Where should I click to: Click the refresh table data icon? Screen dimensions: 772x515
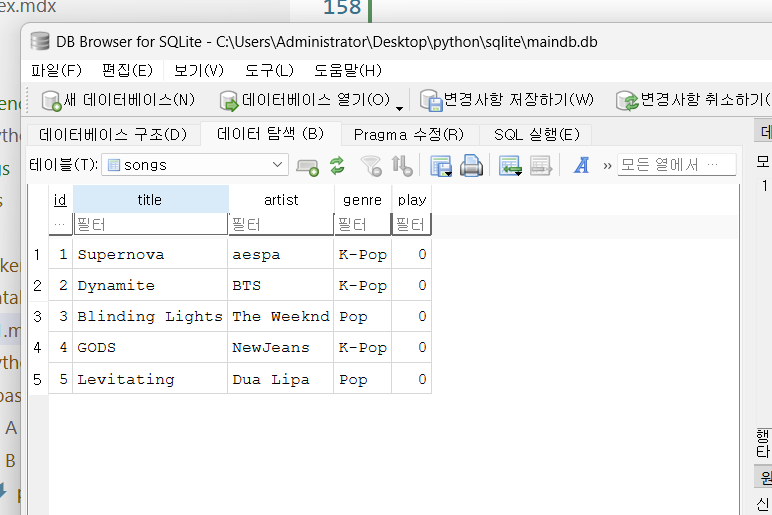pyautogui.click(x=337, y=165)
